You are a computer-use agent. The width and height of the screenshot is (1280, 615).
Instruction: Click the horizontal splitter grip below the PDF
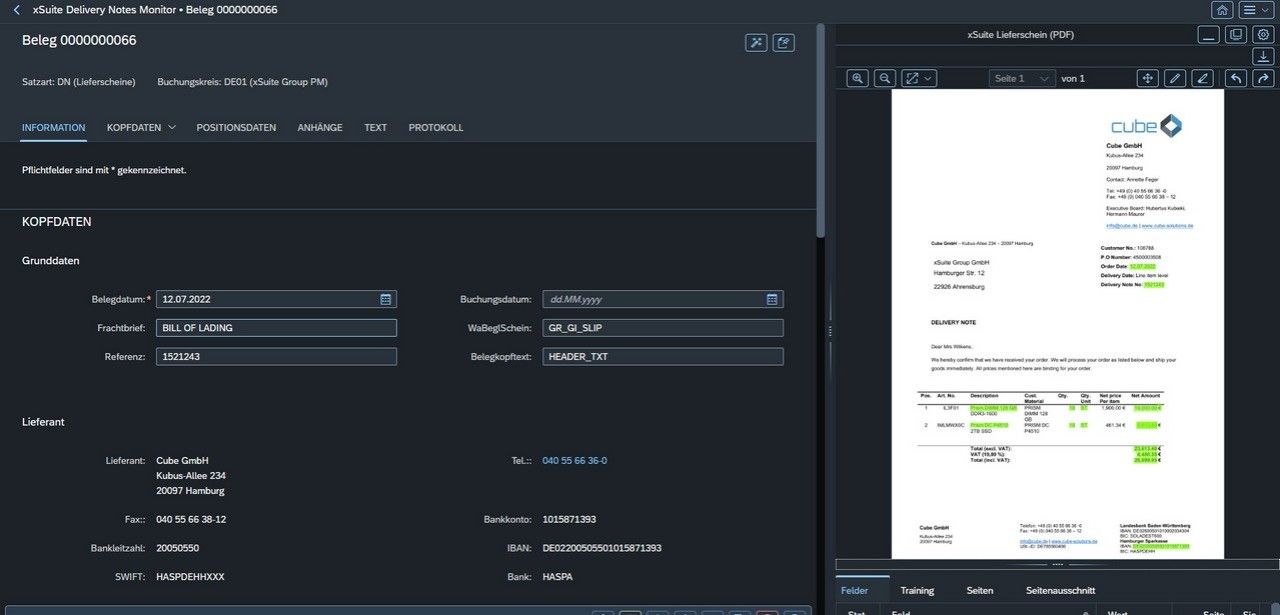1057,565
